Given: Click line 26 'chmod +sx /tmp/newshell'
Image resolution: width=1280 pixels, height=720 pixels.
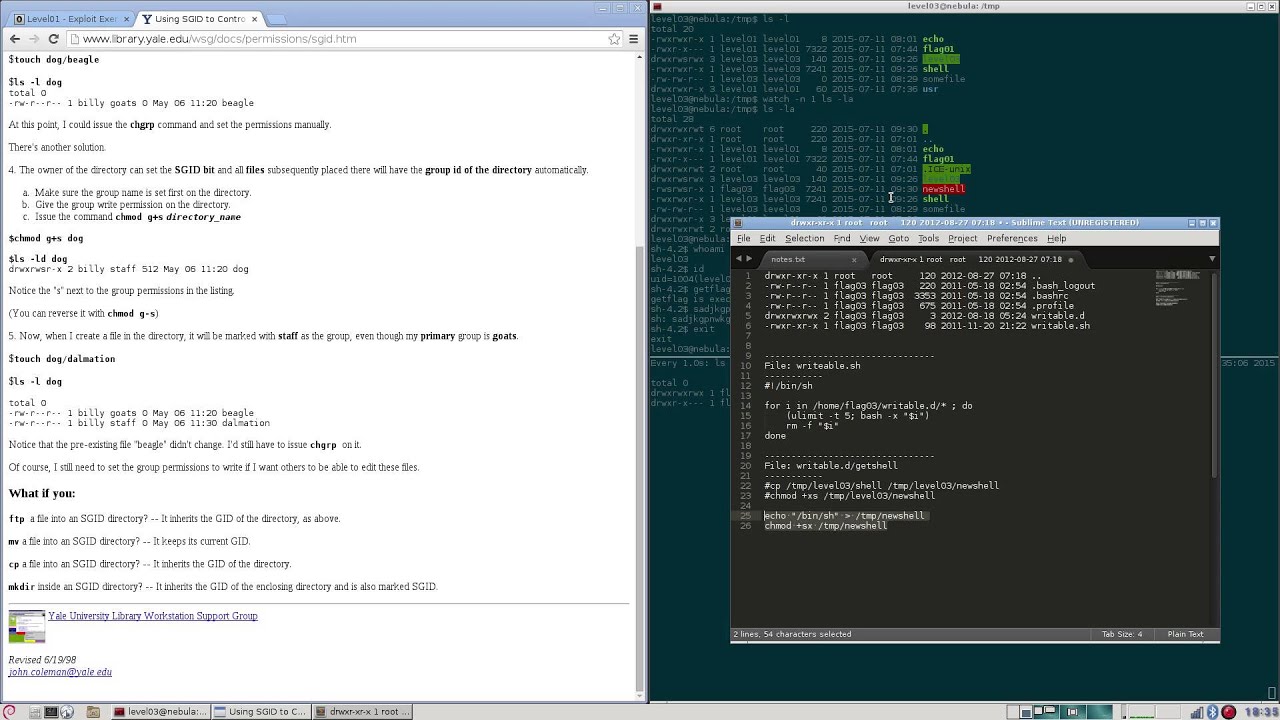Looking at the screenshot, I should [x=825, y=526].
